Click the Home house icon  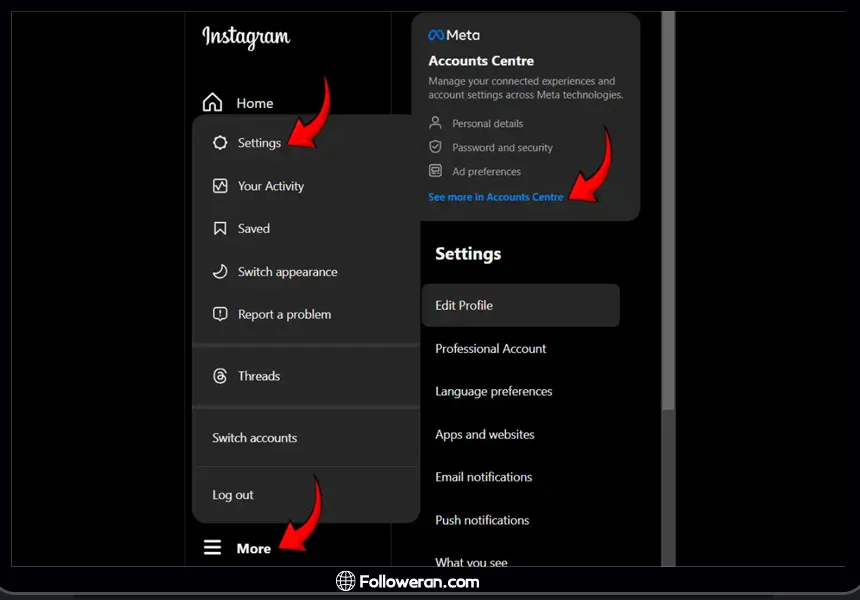click(x=213, y=103)
